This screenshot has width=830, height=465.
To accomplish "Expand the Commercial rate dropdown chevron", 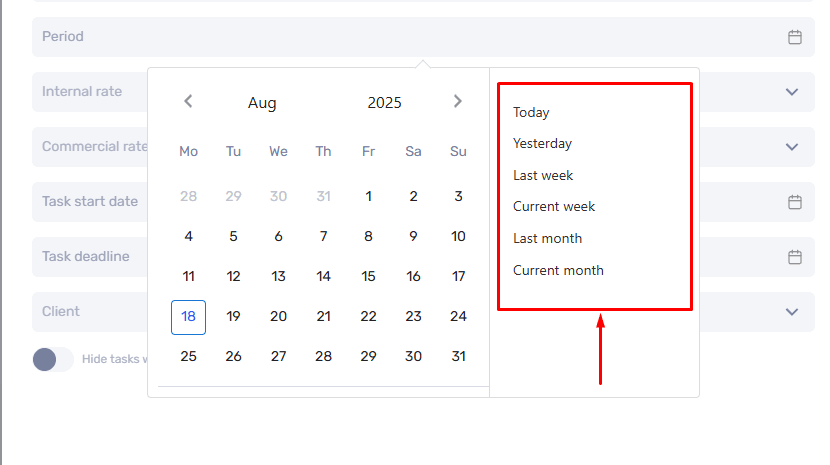I will [x=792, y=147].
